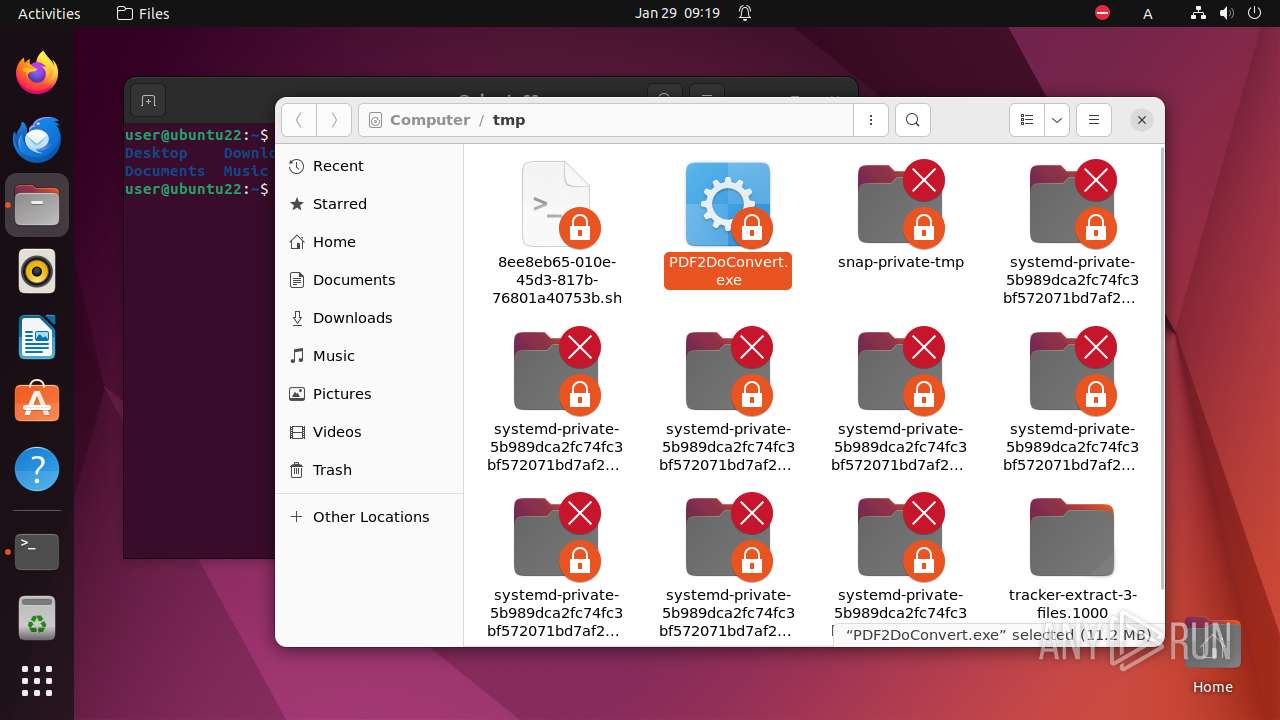Open Other Locations in the sidebar

[369, 517]
